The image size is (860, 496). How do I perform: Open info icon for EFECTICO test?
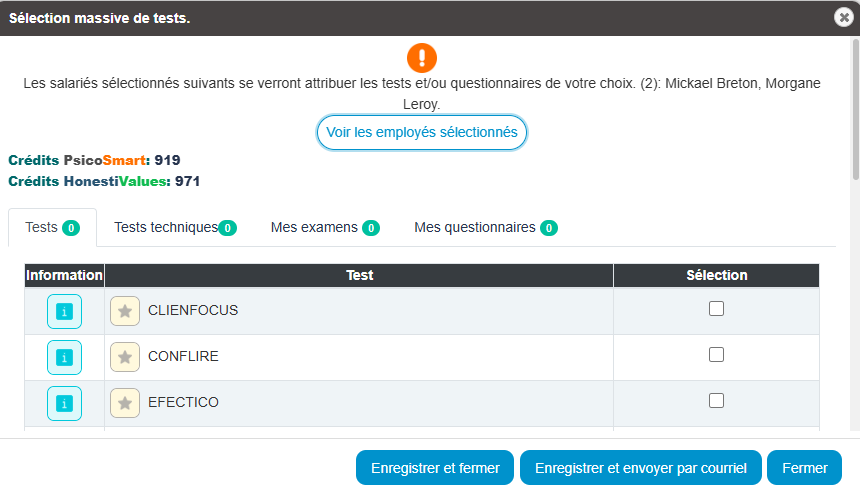64,403
